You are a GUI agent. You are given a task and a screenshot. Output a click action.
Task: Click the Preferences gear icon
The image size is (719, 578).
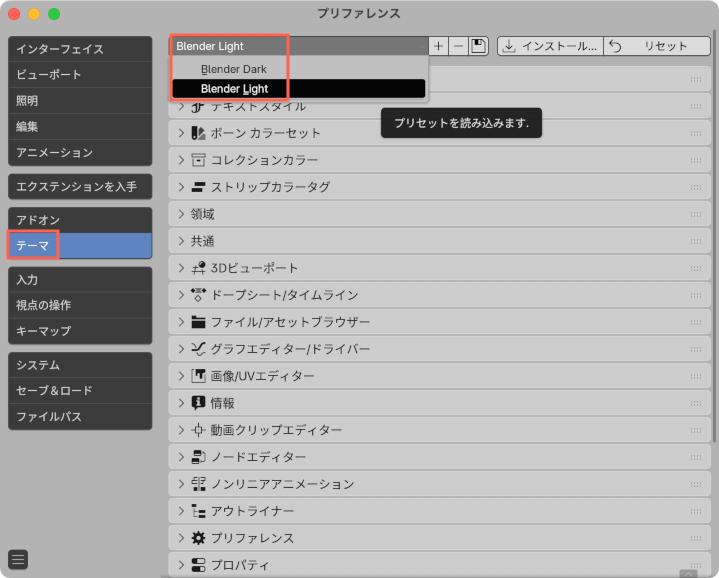[198, 538]
